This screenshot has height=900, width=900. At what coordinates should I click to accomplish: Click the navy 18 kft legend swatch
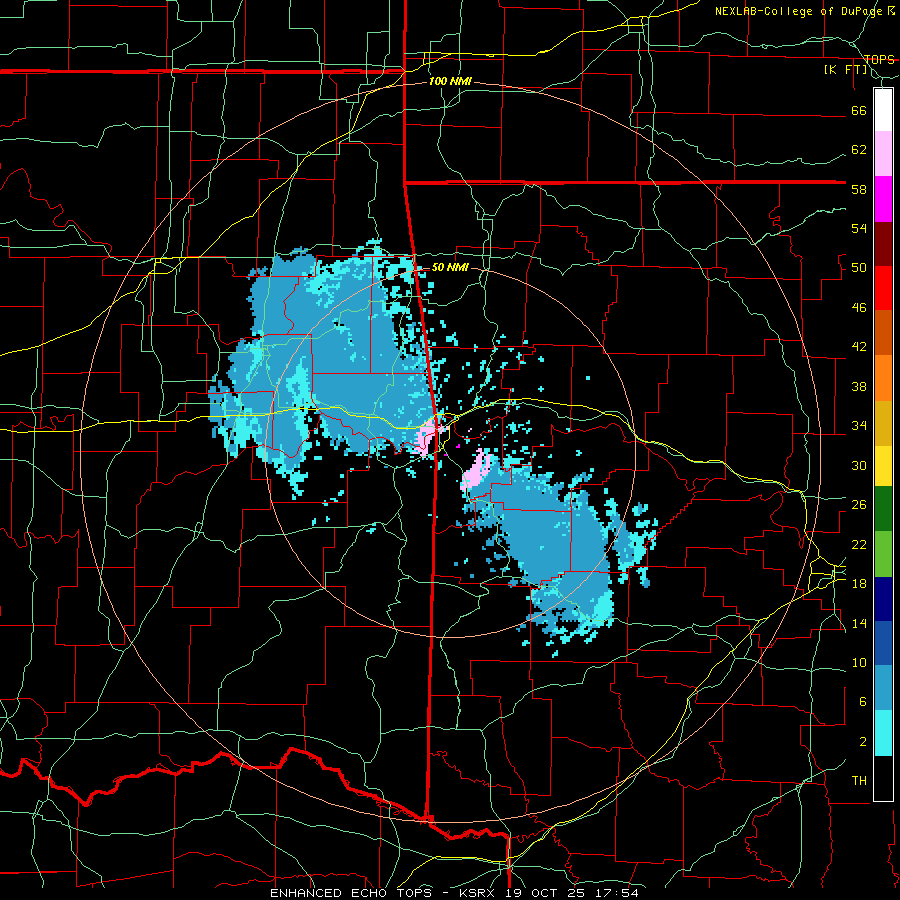coord(883,599)
